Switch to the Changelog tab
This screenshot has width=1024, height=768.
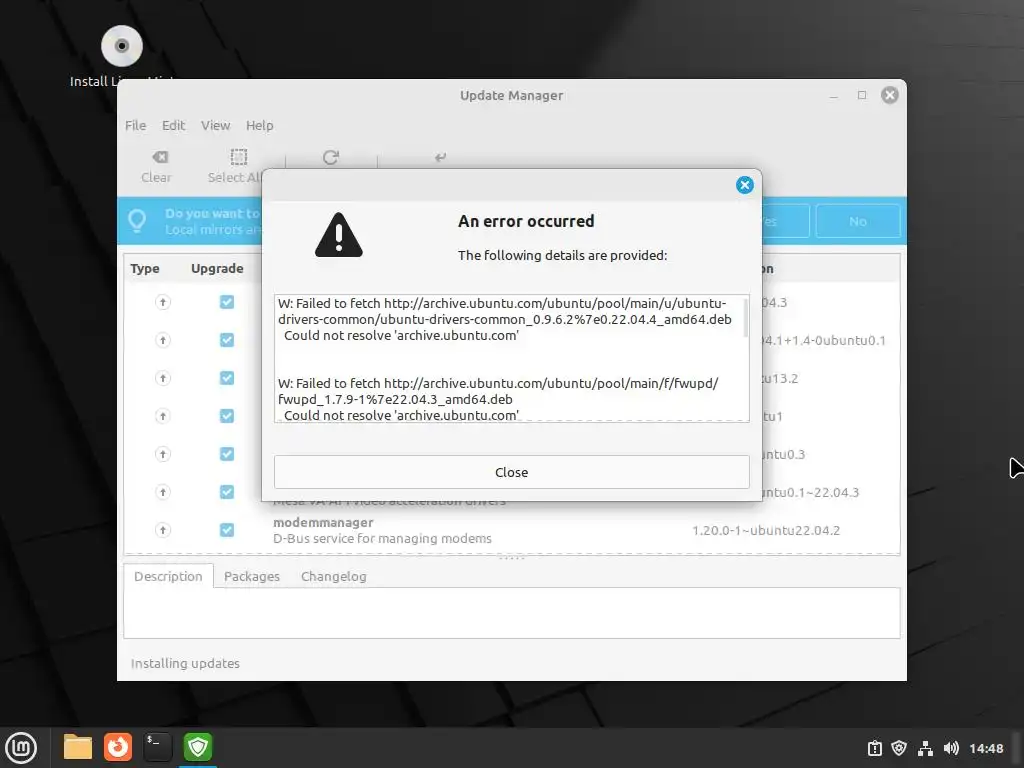(x=334, y=576)
